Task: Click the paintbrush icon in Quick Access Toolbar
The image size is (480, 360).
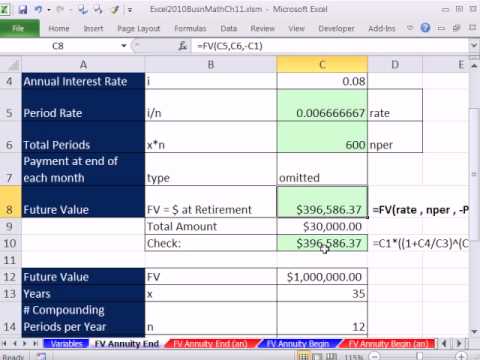Action: pyautogui.click(x=115, y=10)
